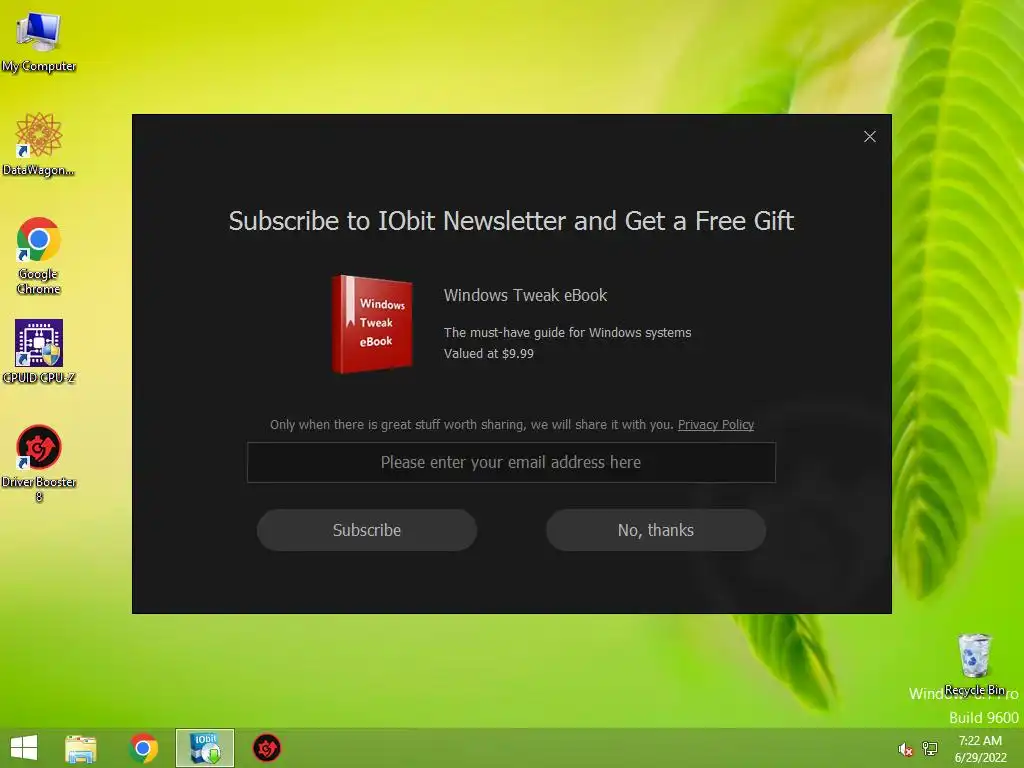Open the network tray icon
The height and width of the screenshot is (768, 1024).
(x=930, y=749)
